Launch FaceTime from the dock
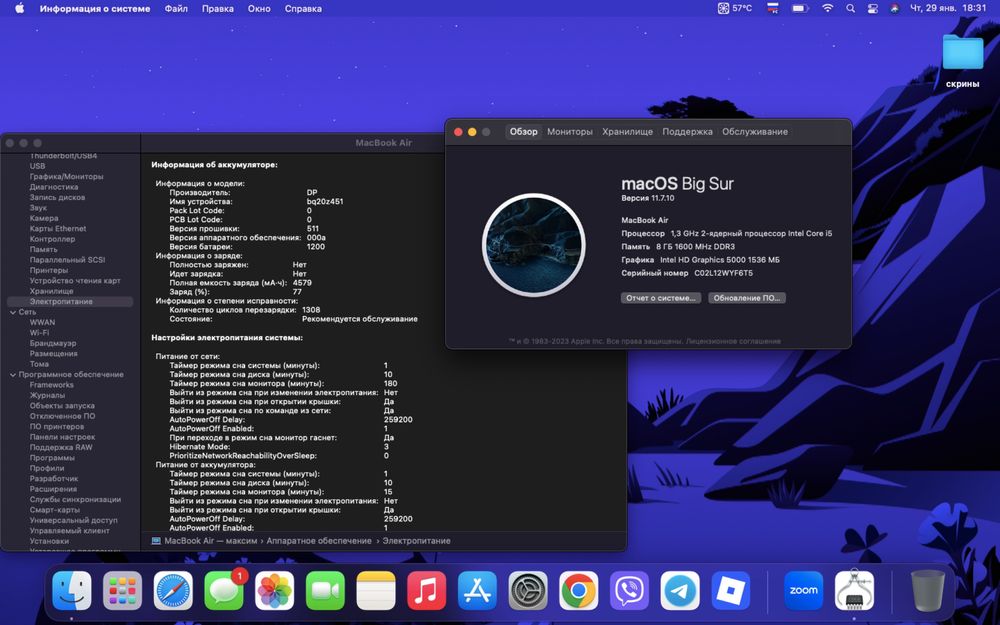 [325, 591]
